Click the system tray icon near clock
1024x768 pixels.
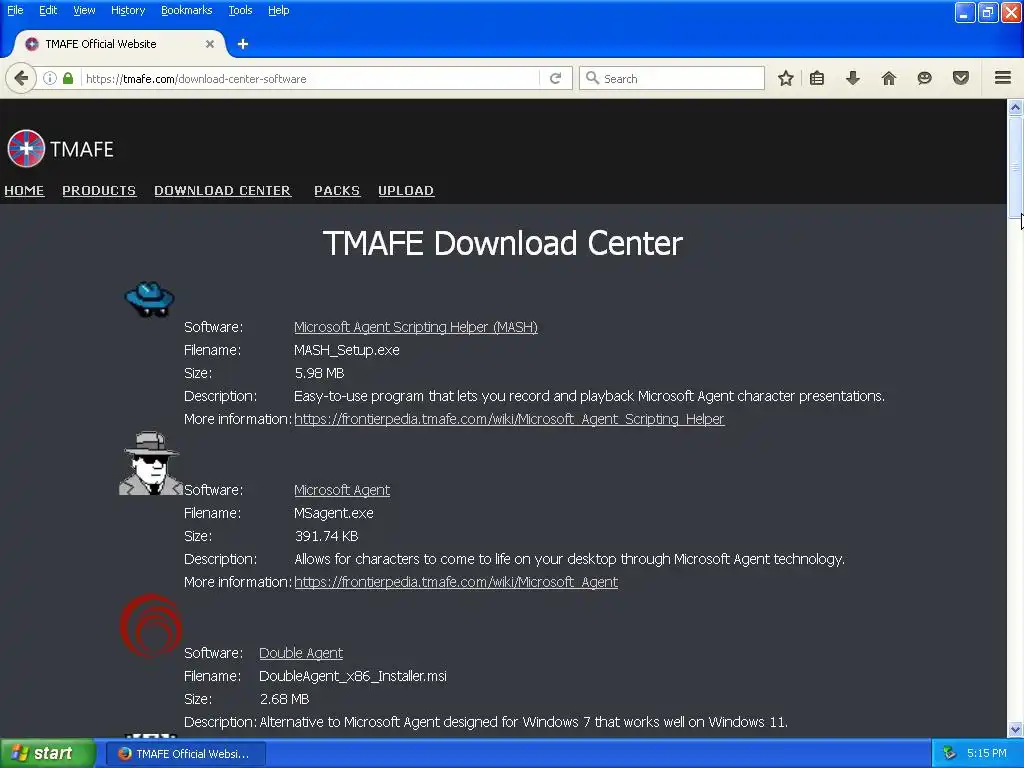coord(950,753)
